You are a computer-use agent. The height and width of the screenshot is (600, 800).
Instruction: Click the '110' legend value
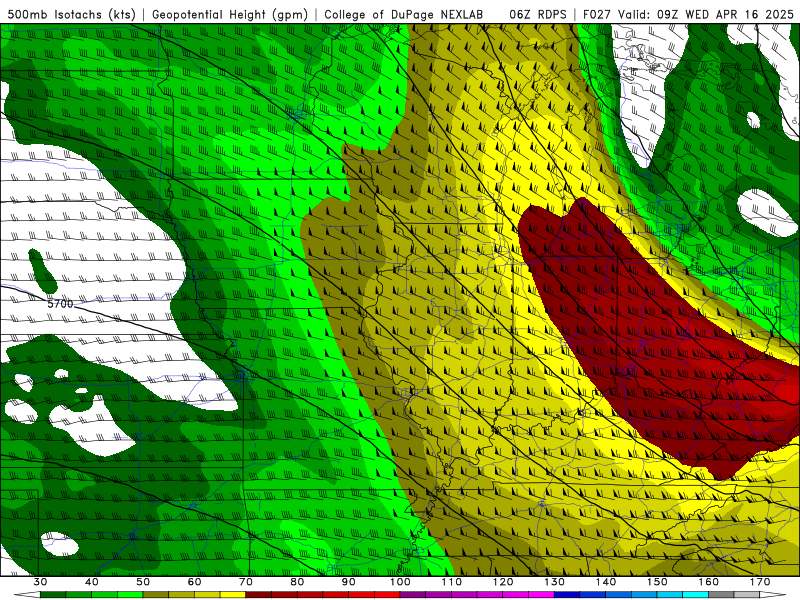[x=452, y=582]
